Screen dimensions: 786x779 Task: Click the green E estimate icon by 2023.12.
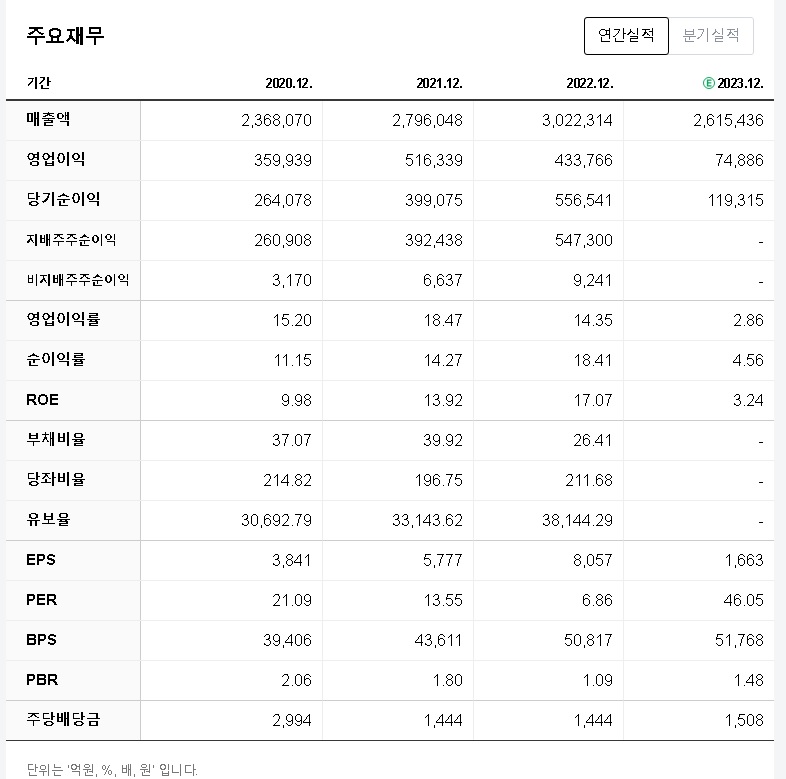708,83
